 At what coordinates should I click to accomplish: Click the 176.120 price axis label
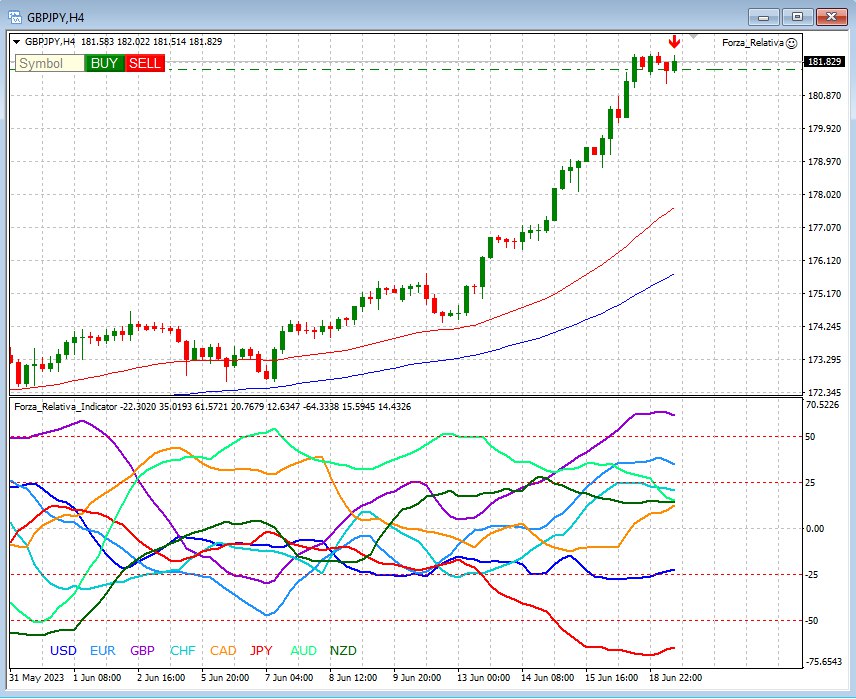tap(824, 261)
